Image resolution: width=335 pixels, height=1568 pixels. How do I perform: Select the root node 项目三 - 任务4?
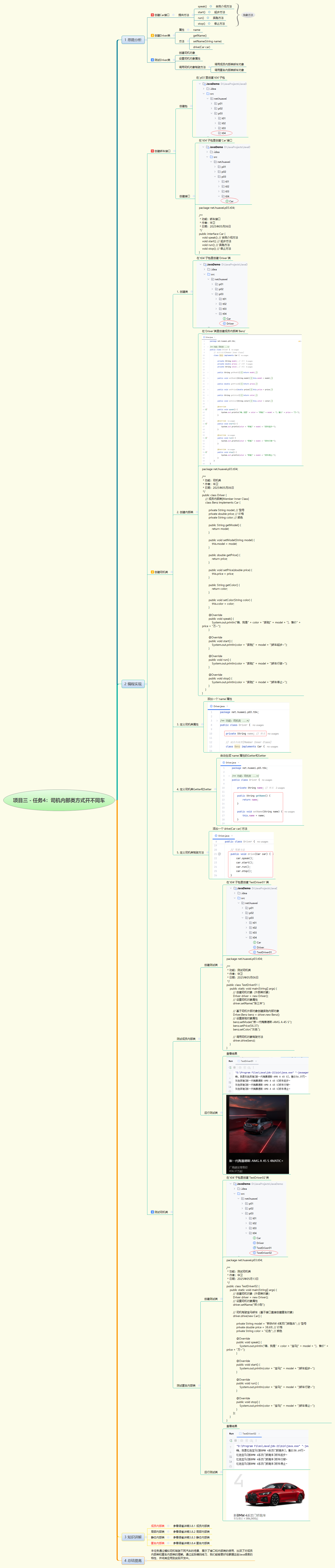pyautogui.click(x=59, y=801)
